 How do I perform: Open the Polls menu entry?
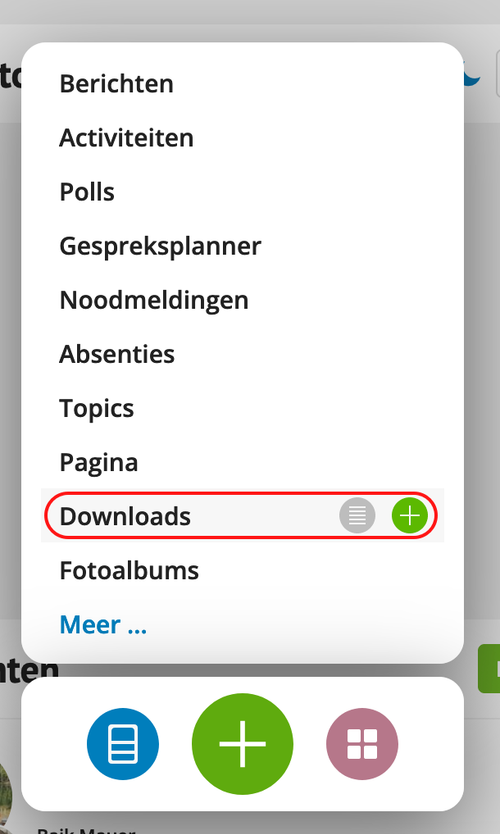(x=87, y=192)
